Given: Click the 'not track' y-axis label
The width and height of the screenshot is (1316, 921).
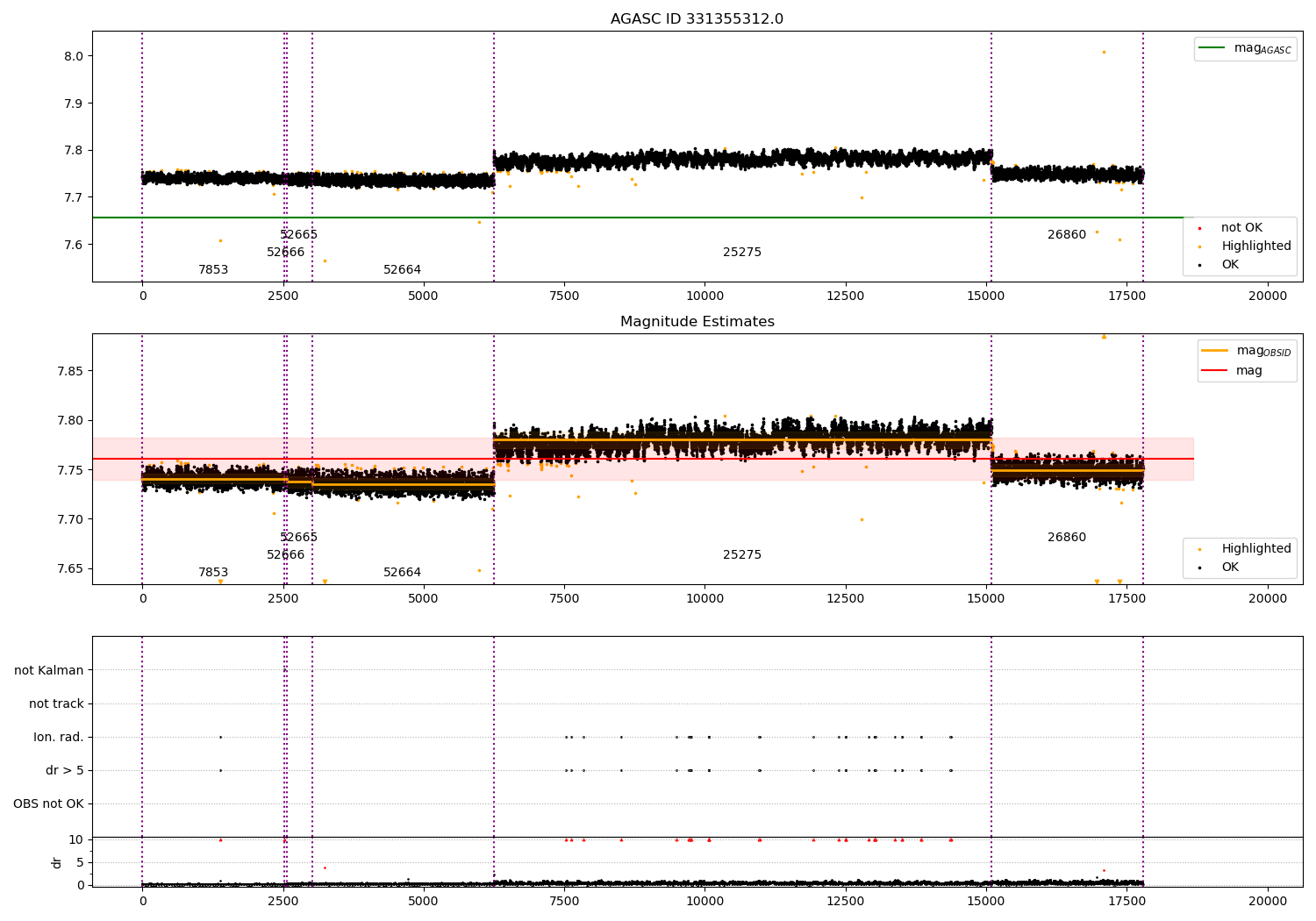Looking at the screenshot, I should 56,704.
